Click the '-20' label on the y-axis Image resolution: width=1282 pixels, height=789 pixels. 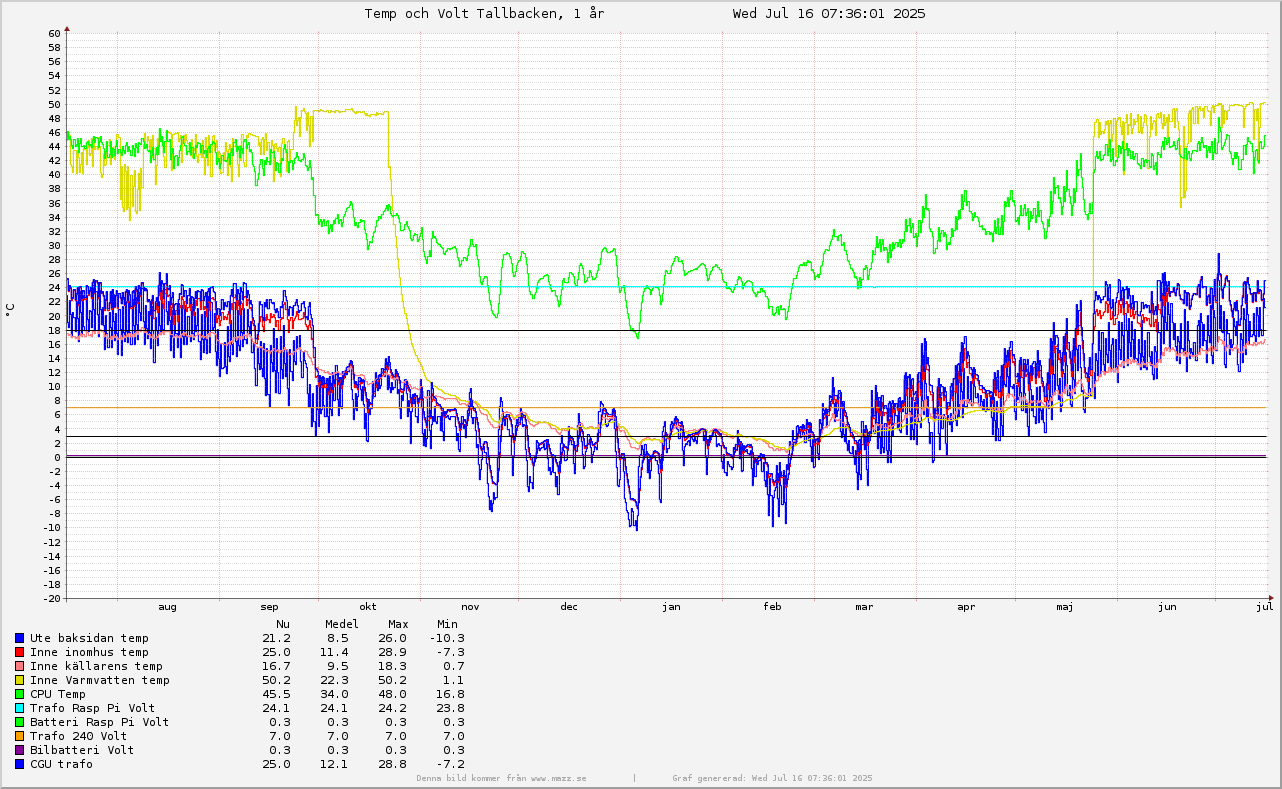52,598
